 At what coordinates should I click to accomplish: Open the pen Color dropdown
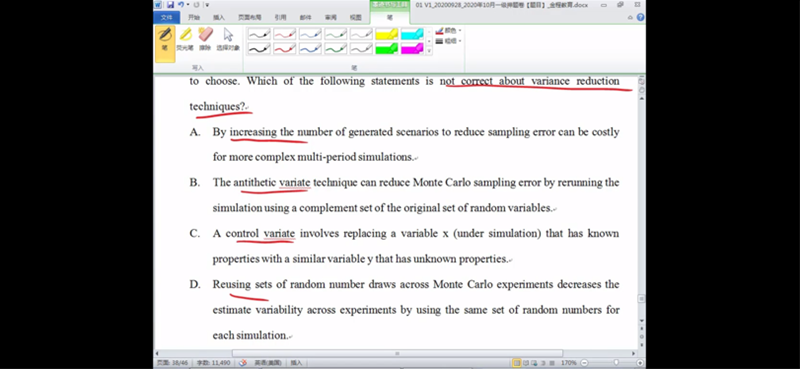(448, 31)
